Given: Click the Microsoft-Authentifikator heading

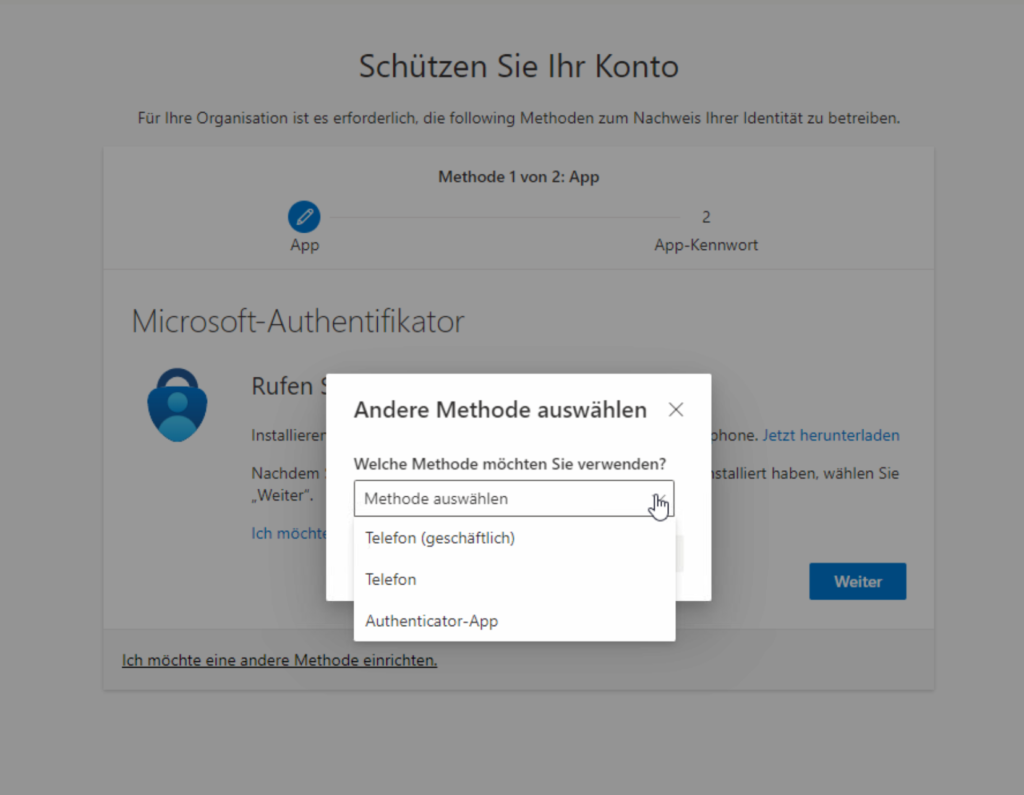Looking at the screenshot, I should coord(298,321).
